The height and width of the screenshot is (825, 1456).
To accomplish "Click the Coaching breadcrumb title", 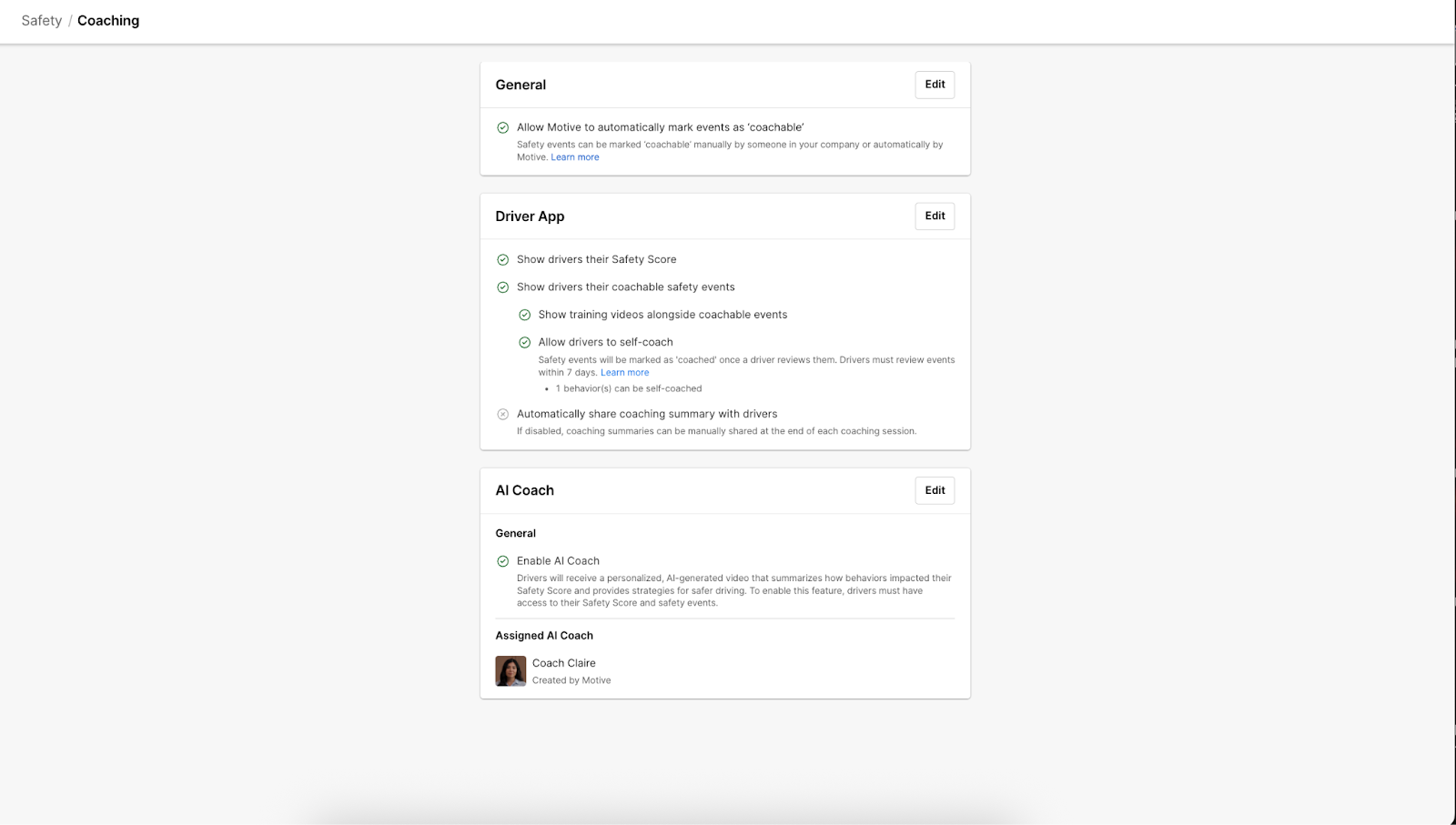I will [108, 21].
